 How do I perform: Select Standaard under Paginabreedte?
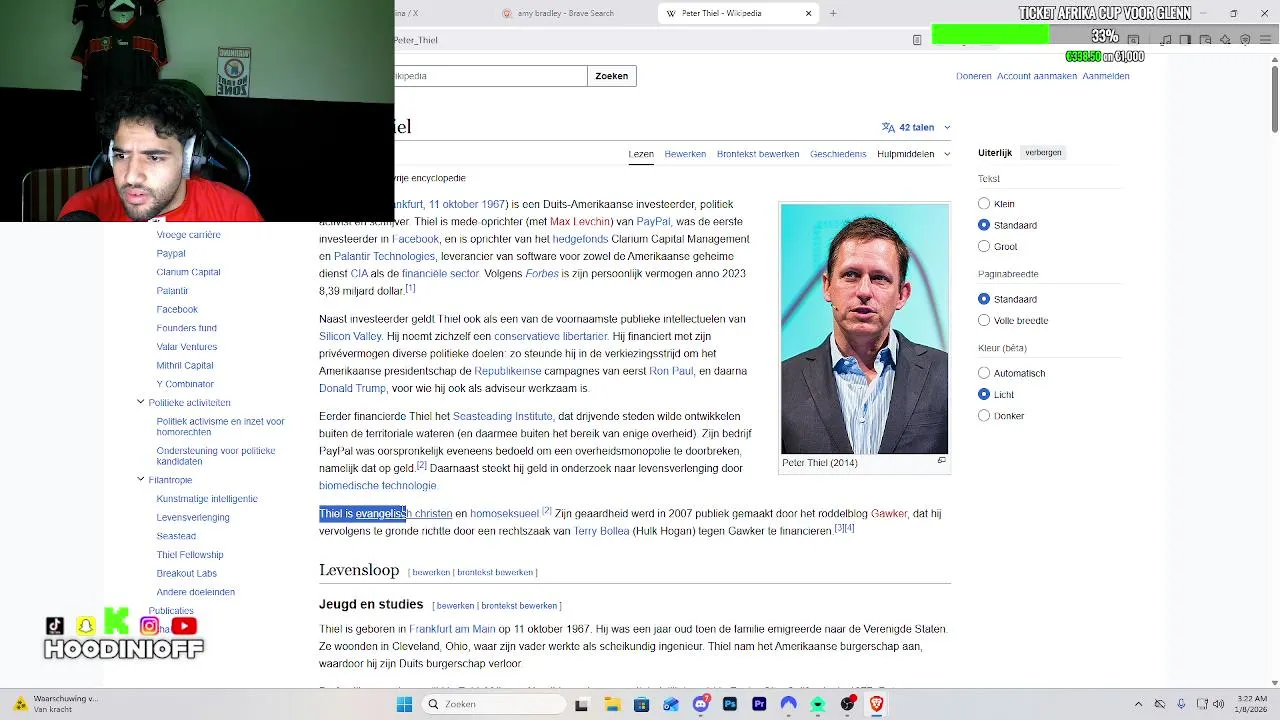(x=984, y=299)
